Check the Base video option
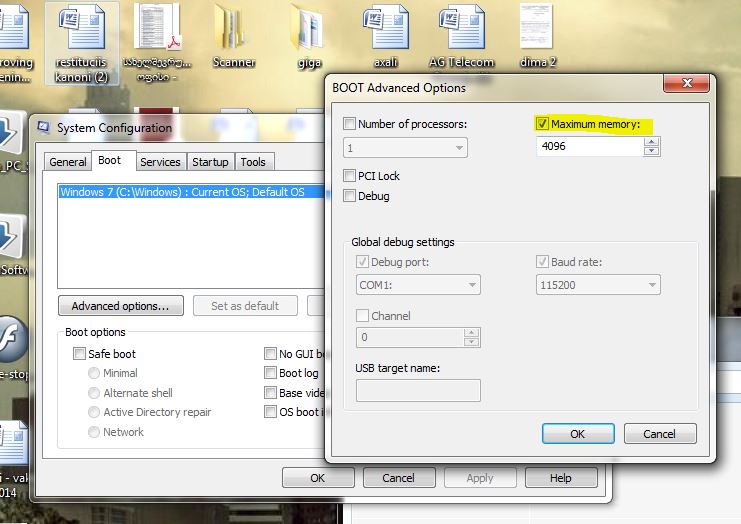The height and width of the screenshot is (524, 741). 270,393
